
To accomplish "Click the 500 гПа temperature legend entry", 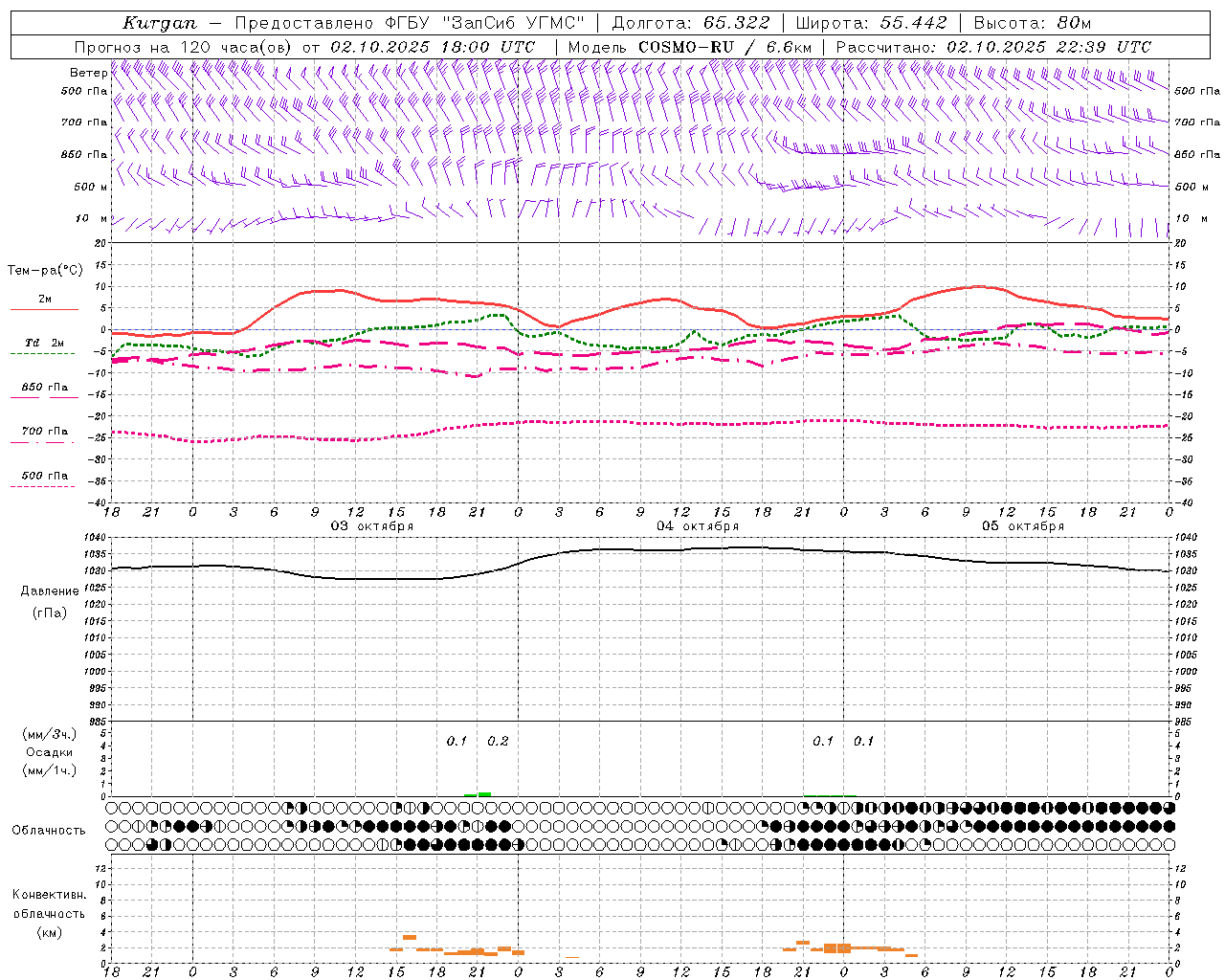I will [x=45, y=476].
